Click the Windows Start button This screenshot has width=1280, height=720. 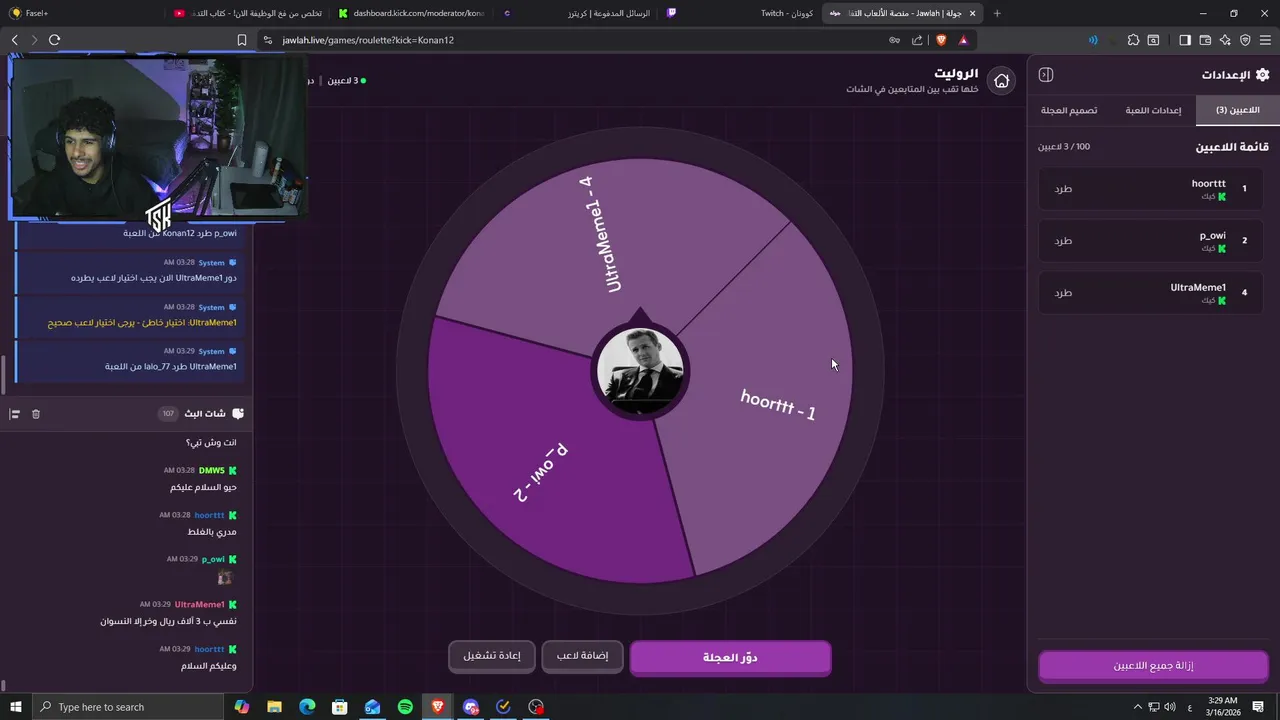(x=16, y=707)
